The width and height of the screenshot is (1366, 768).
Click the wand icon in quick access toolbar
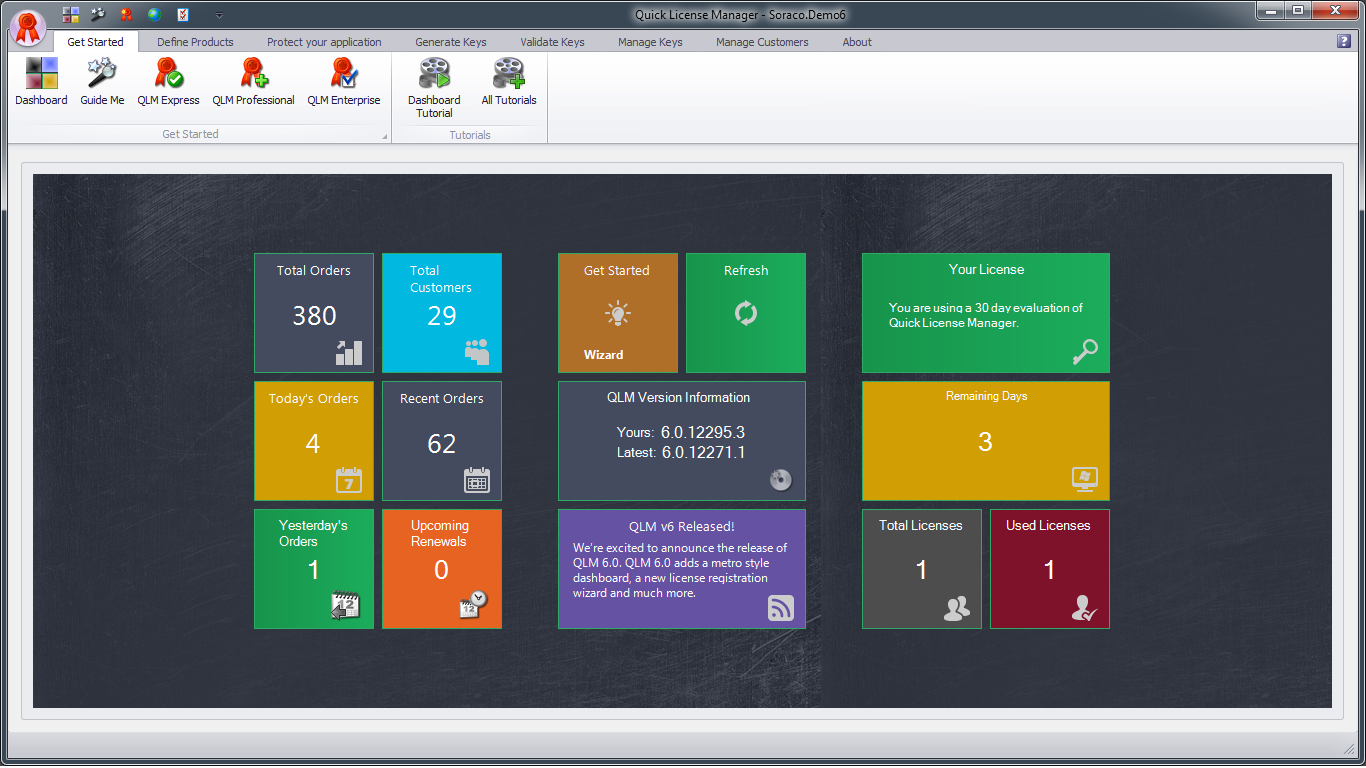(97, 15)
